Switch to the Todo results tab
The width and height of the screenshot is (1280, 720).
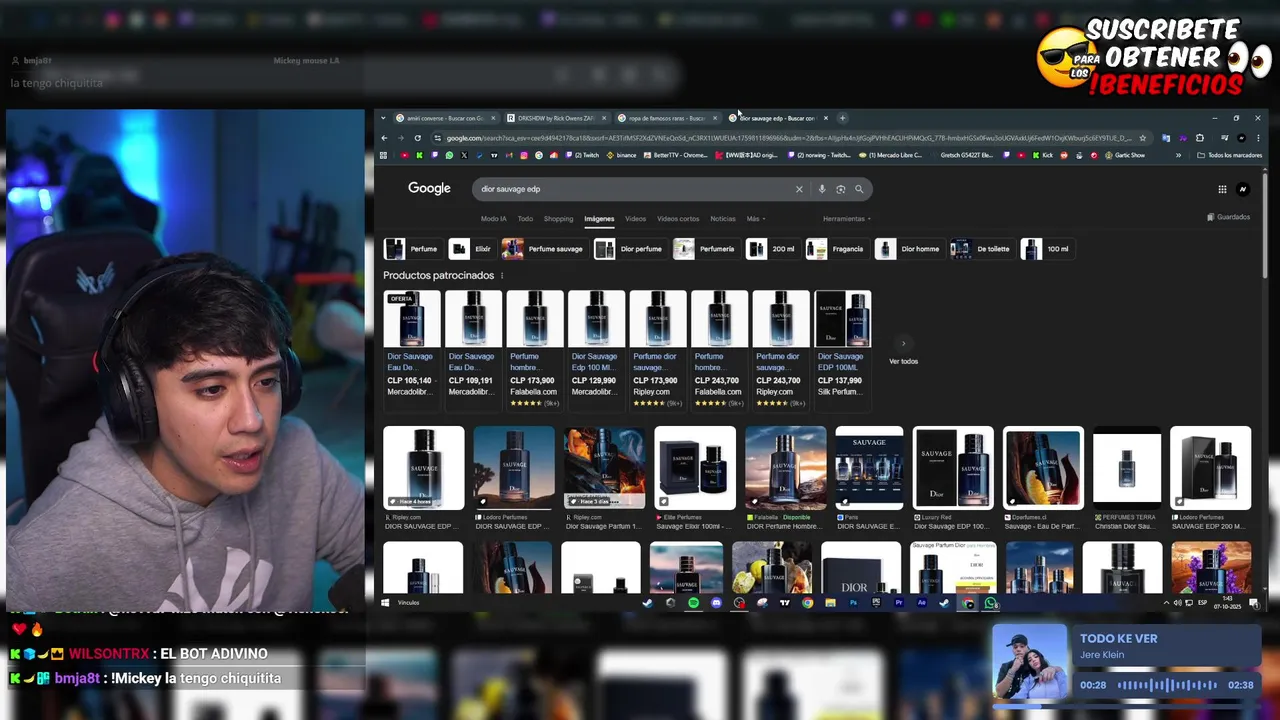click(525, 219)
